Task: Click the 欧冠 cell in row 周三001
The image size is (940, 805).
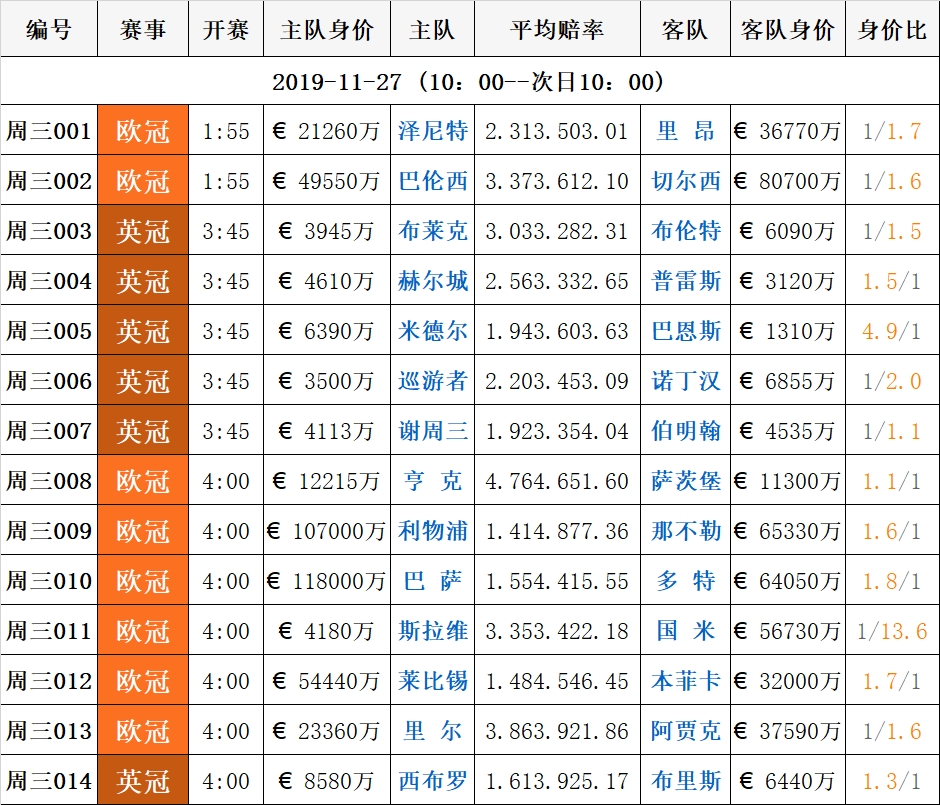Action: tap(143, 131)
